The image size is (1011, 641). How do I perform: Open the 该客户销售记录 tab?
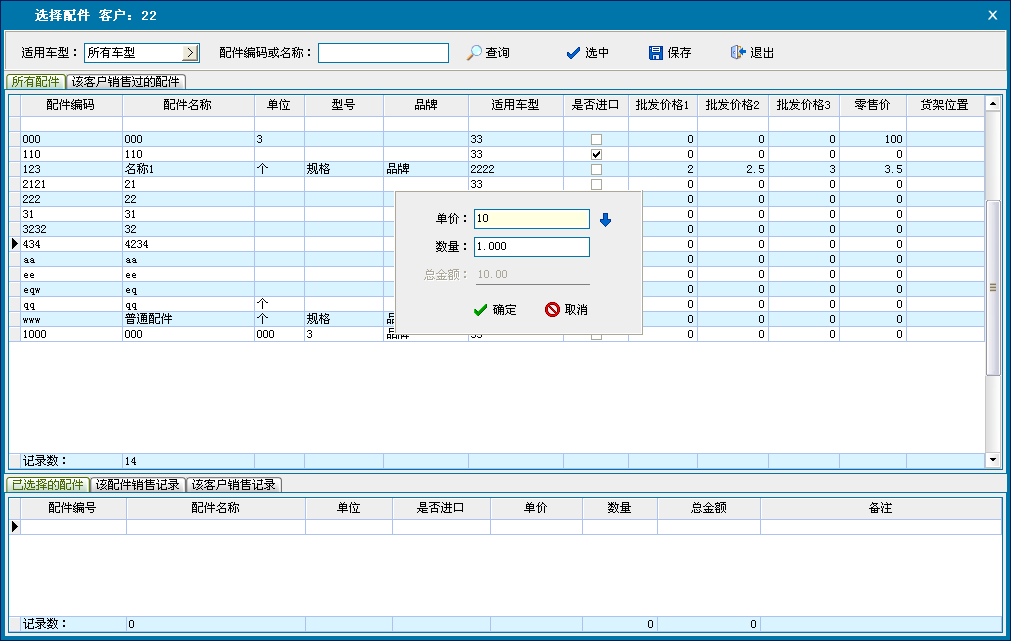(x=234, y=485)
